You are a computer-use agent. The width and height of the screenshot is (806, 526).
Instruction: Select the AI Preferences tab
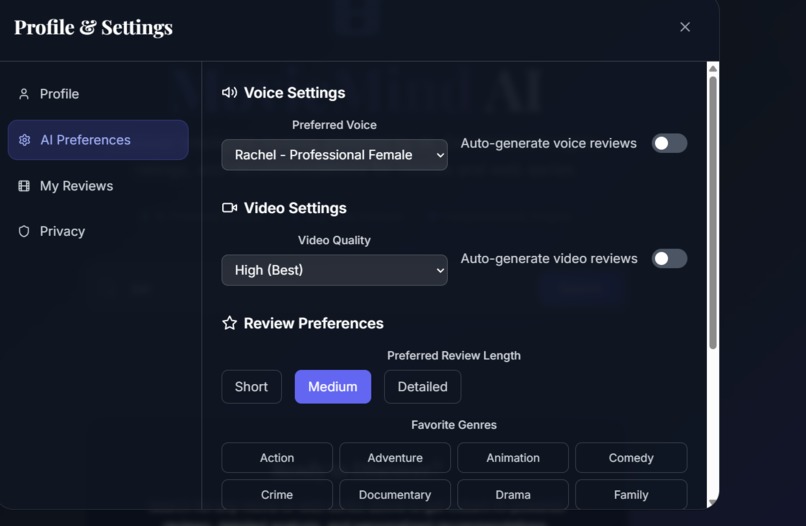(98, 140)
